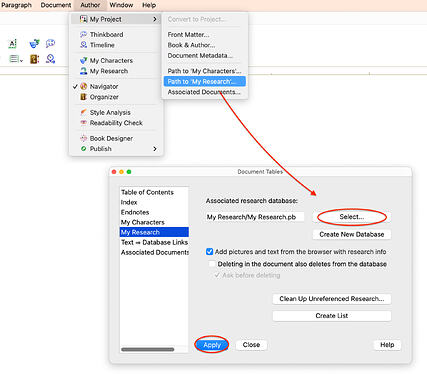427x374 pixels.
Task: Expand the Publish submenu arrow
Action: (x=155, y=149)
